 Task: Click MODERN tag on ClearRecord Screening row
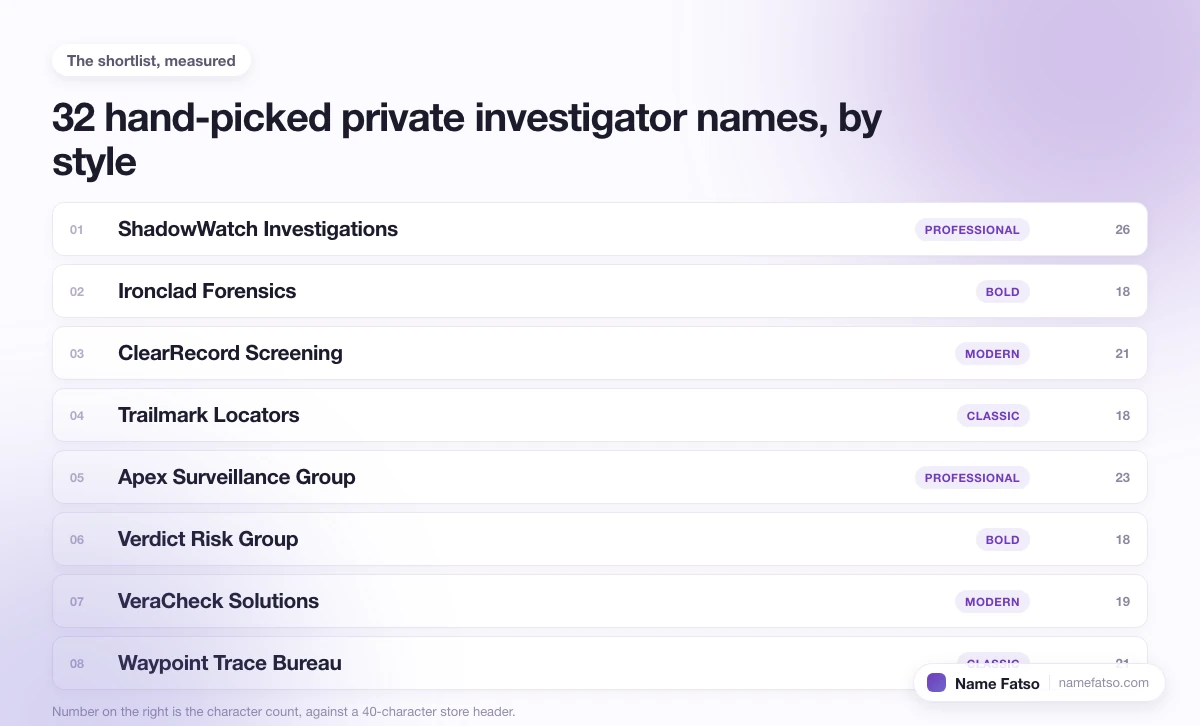(992, 354)
